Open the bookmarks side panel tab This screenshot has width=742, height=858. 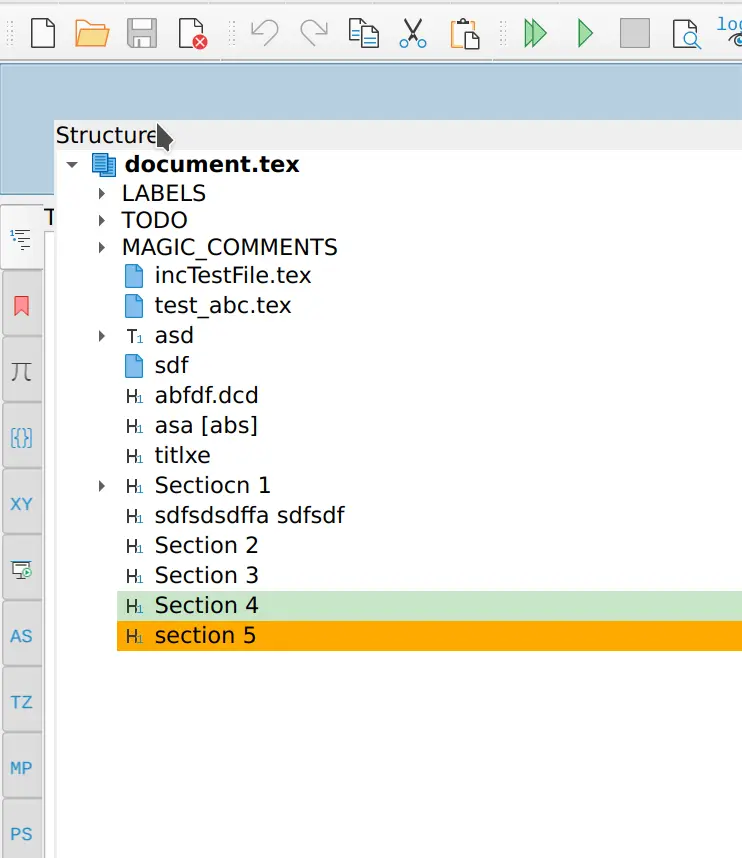(x=21, y=306)
